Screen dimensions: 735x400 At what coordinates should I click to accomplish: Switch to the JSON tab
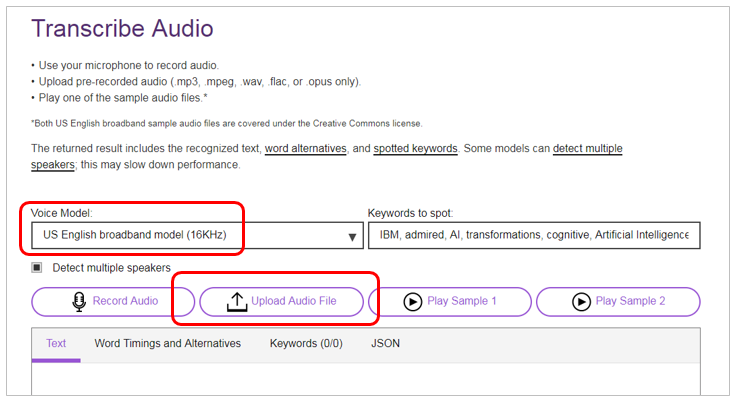(385, 343)
